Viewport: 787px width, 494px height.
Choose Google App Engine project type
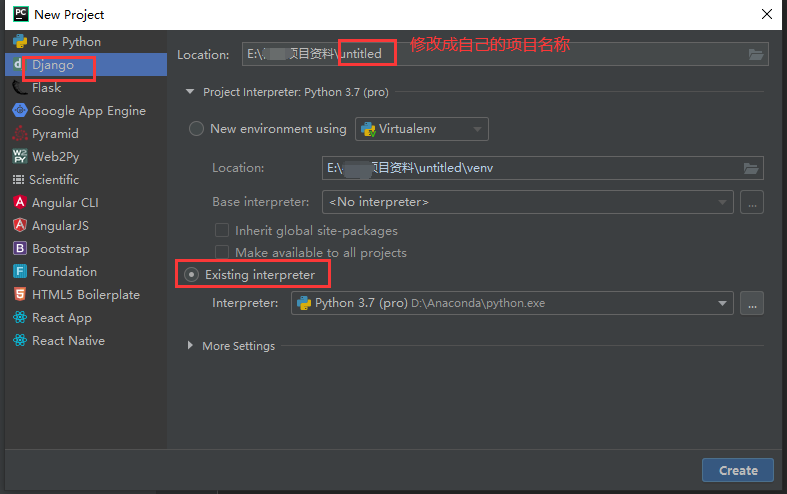pos(86,110)
